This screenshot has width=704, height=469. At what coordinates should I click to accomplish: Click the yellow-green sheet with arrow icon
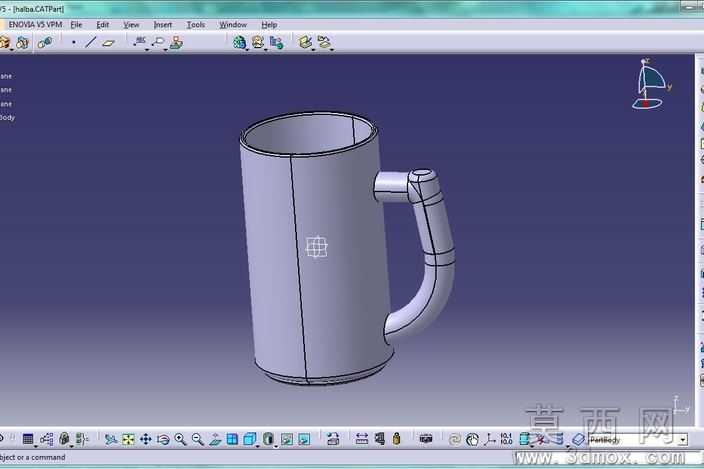(x=324, y=42)
